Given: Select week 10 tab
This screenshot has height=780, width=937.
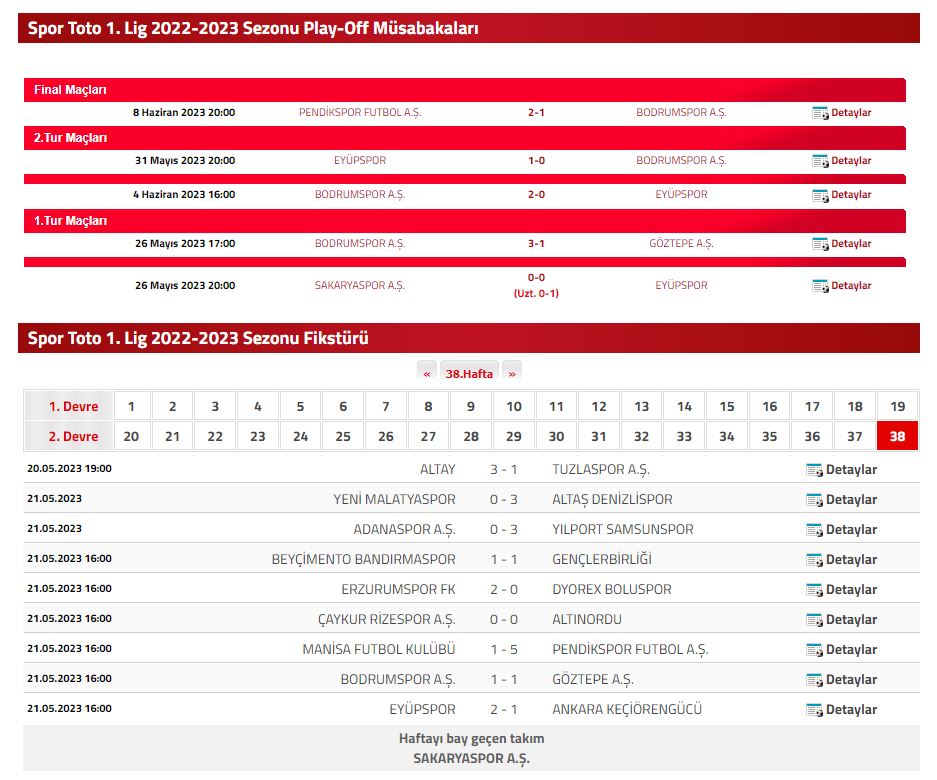Looking at the screenshot, I should pos(514,406).
